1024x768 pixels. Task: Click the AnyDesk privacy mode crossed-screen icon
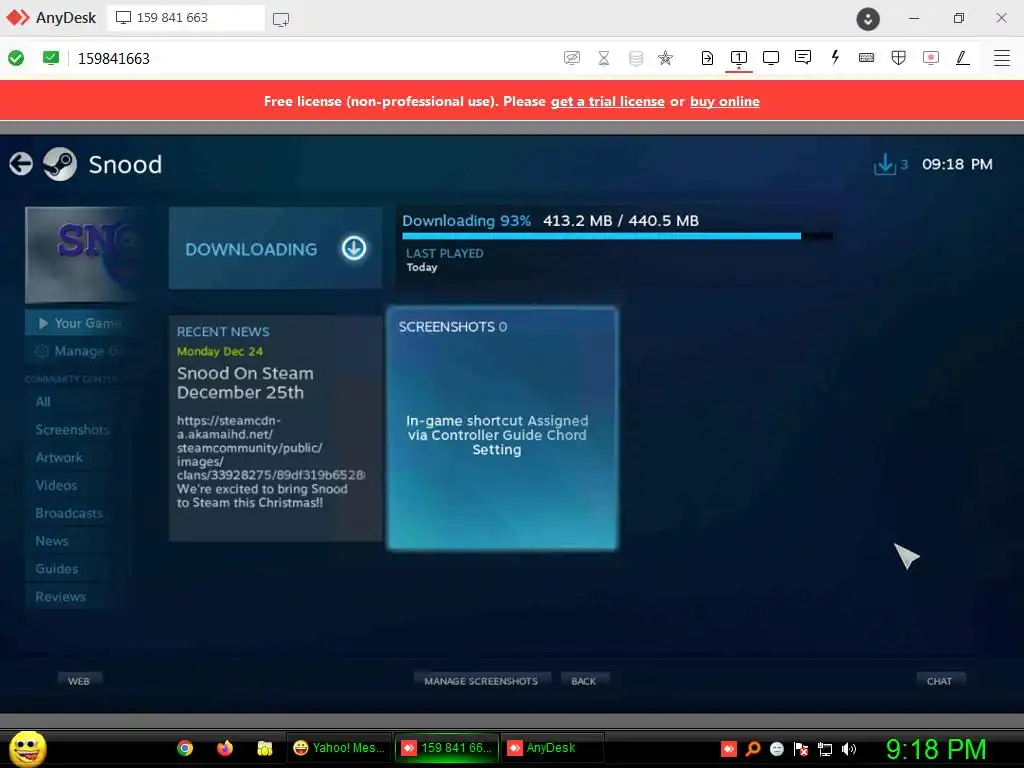point(571,58)
